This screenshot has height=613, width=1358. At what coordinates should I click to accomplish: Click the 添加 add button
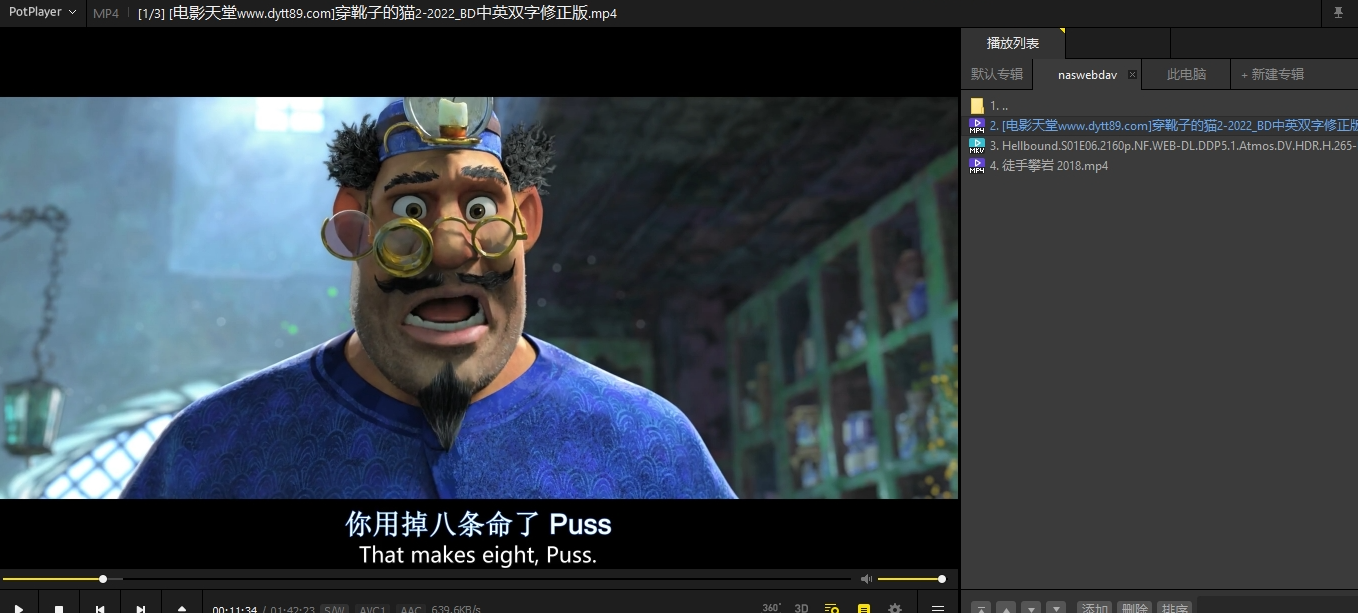(x=1095, y=608)
